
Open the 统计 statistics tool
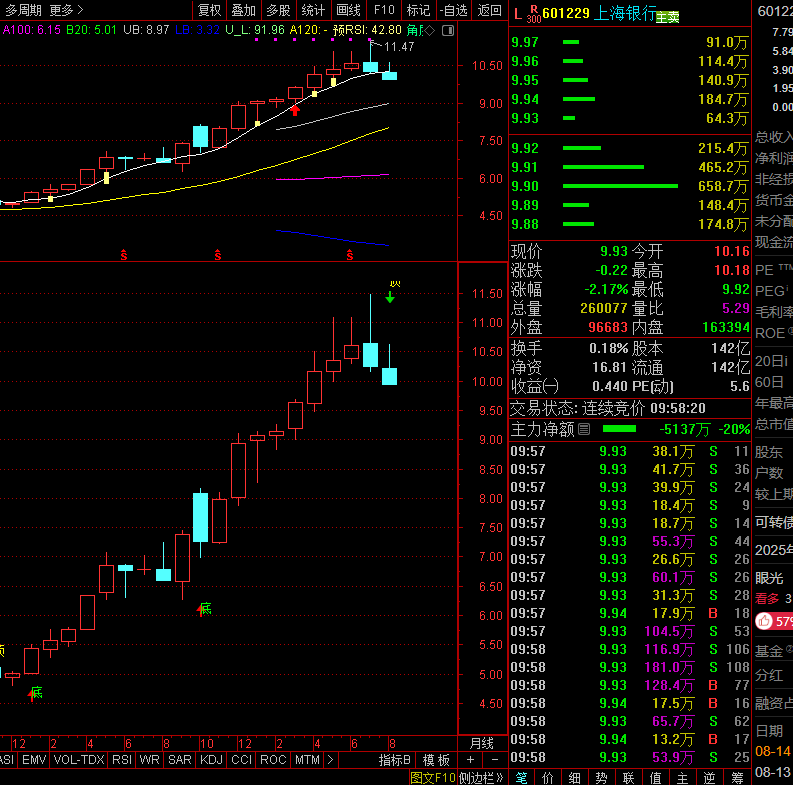tap(313, 10)
